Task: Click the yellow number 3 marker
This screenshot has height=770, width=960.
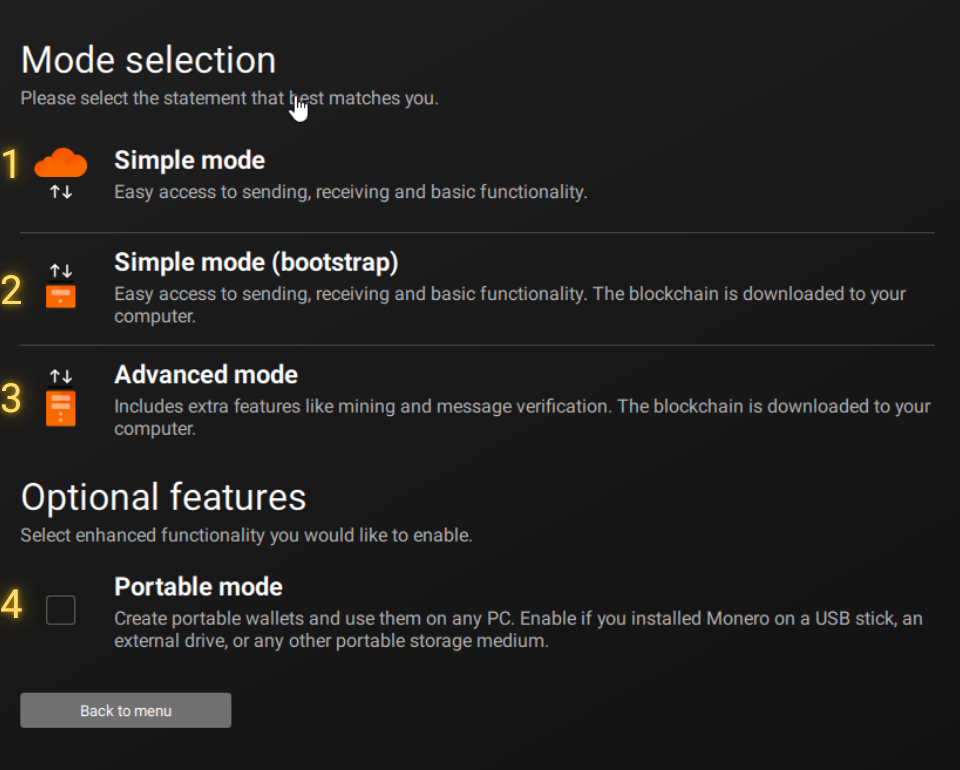Action: point(11,399)
